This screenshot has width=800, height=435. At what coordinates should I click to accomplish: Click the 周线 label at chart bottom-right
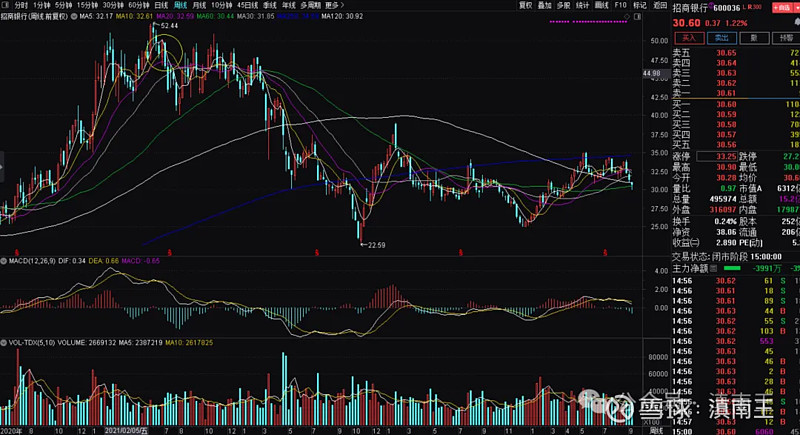coord(656,431)
